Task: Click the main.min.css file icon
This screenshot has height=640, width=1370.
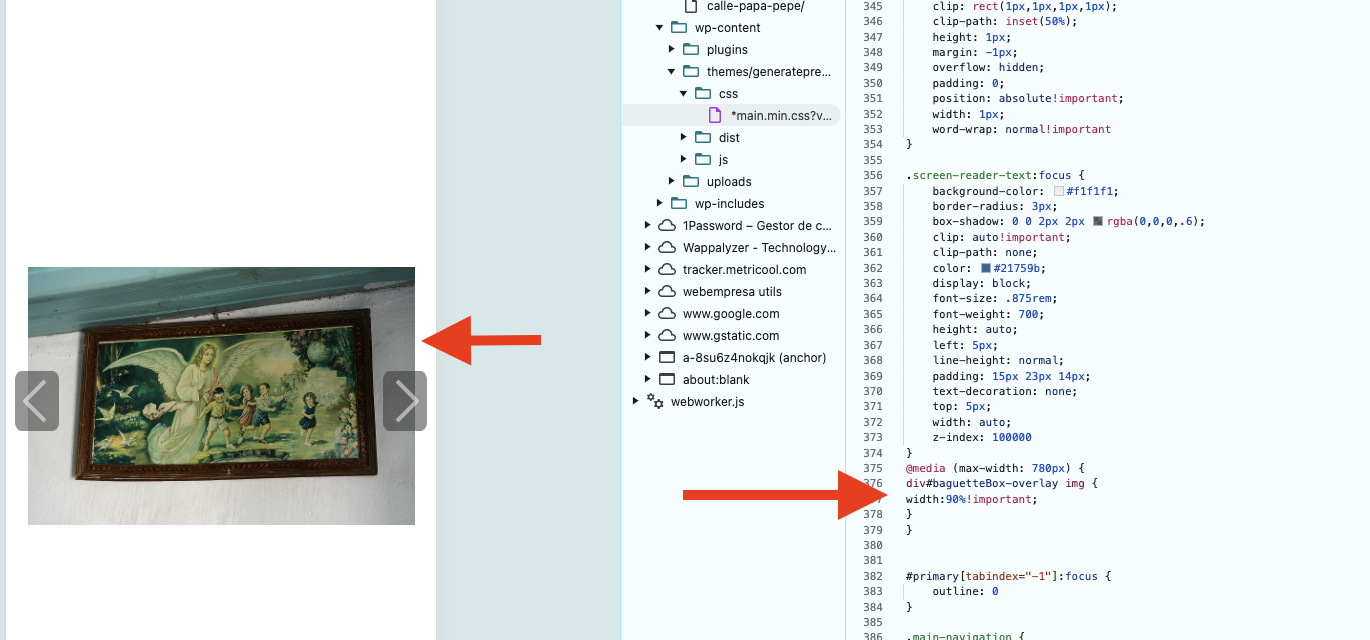Action: pos(715,116)
